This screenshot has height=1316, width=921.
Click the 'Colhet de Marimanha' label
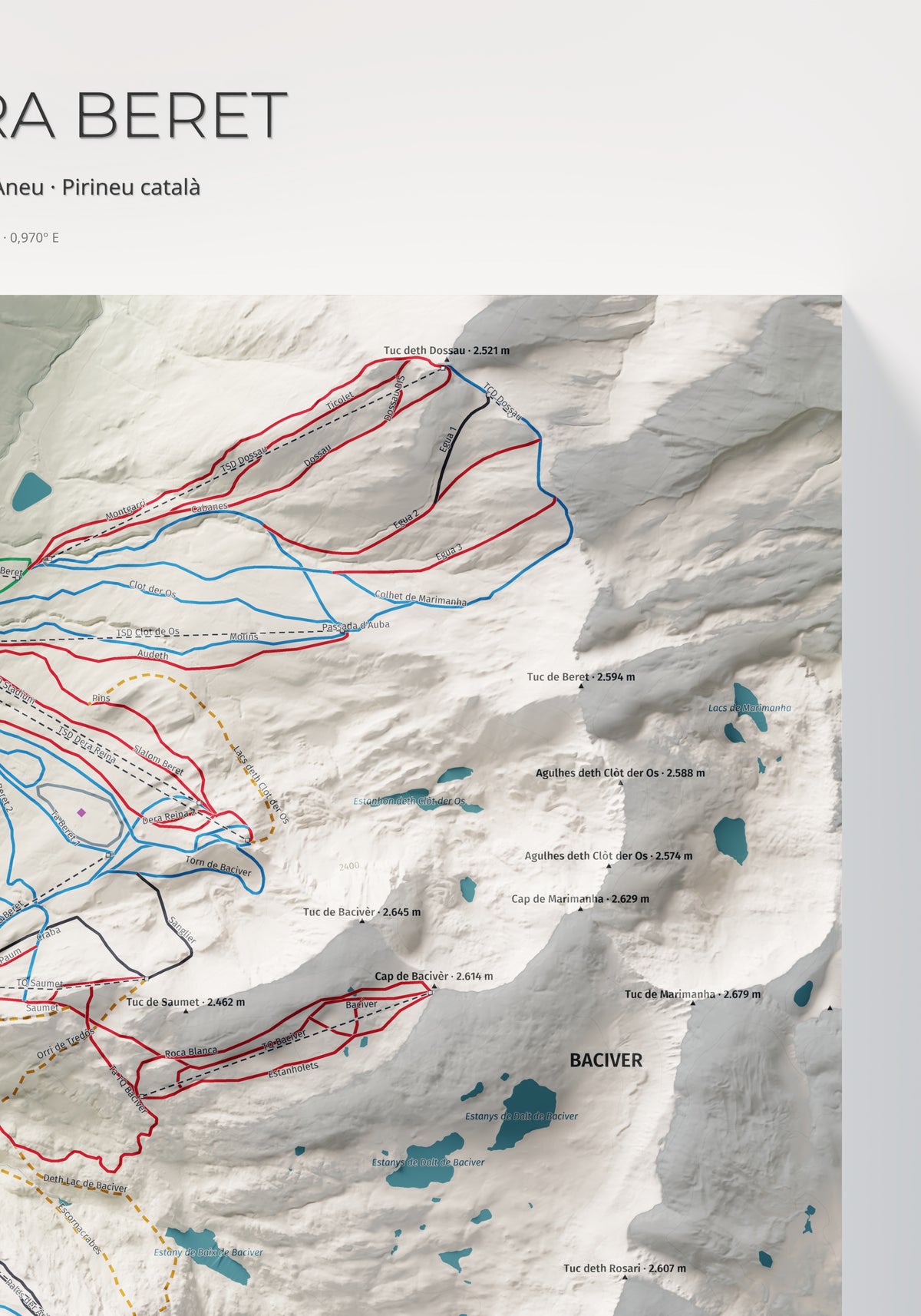421,599
